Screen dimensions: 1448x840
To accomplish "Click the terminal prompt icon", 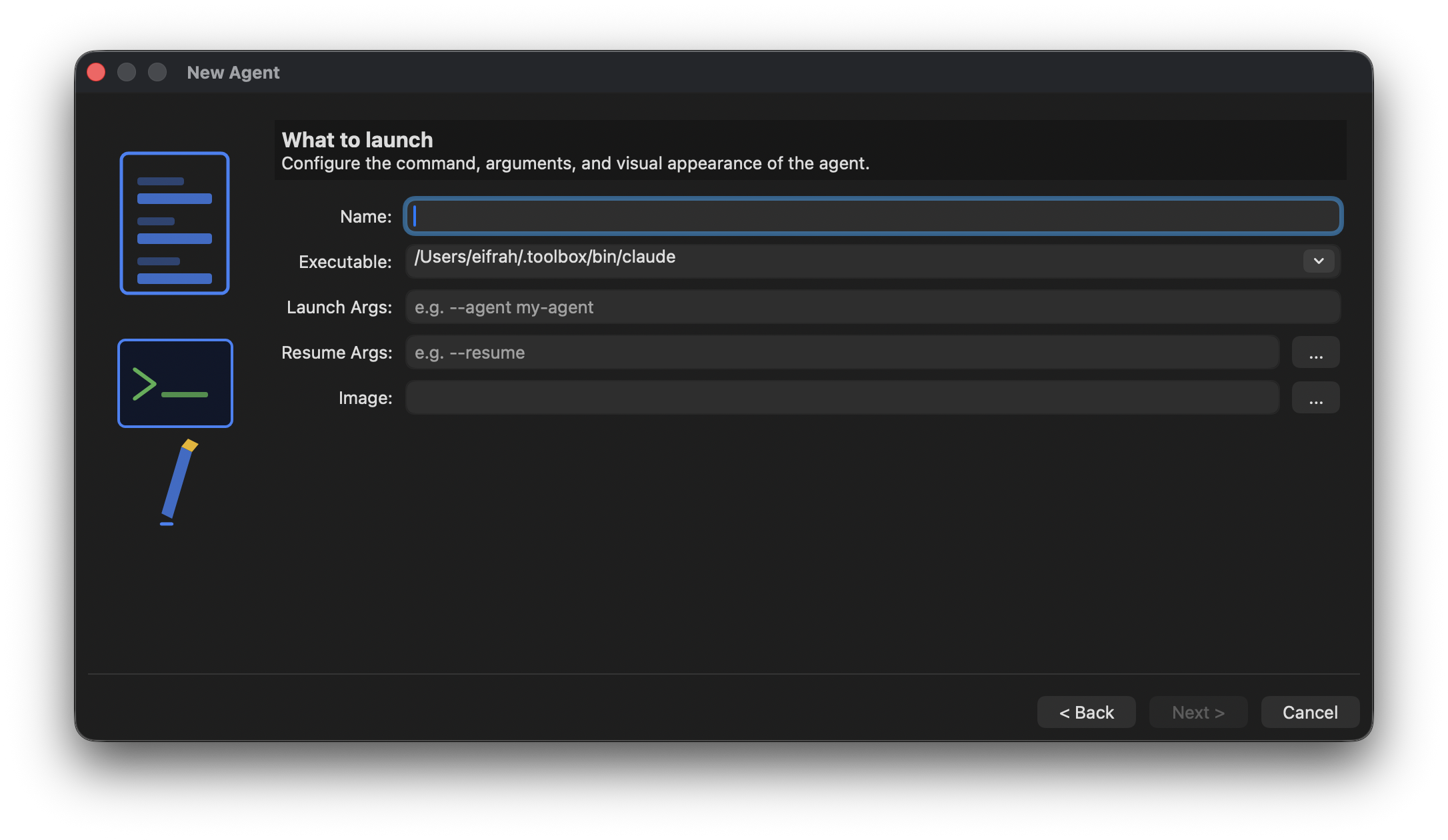I will pyautogui.click(x=175, y=383).
